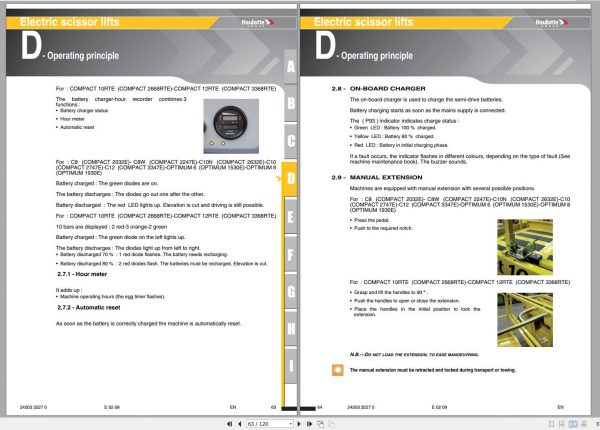Go to the previous page
The width and height of the screenshot is (600, 430).
240,424
